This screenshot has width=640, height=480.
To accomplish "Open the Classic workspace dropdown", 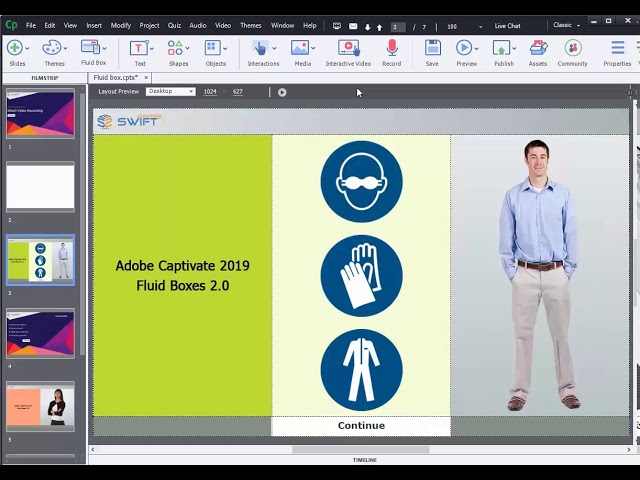I will (x=566, y=25).
